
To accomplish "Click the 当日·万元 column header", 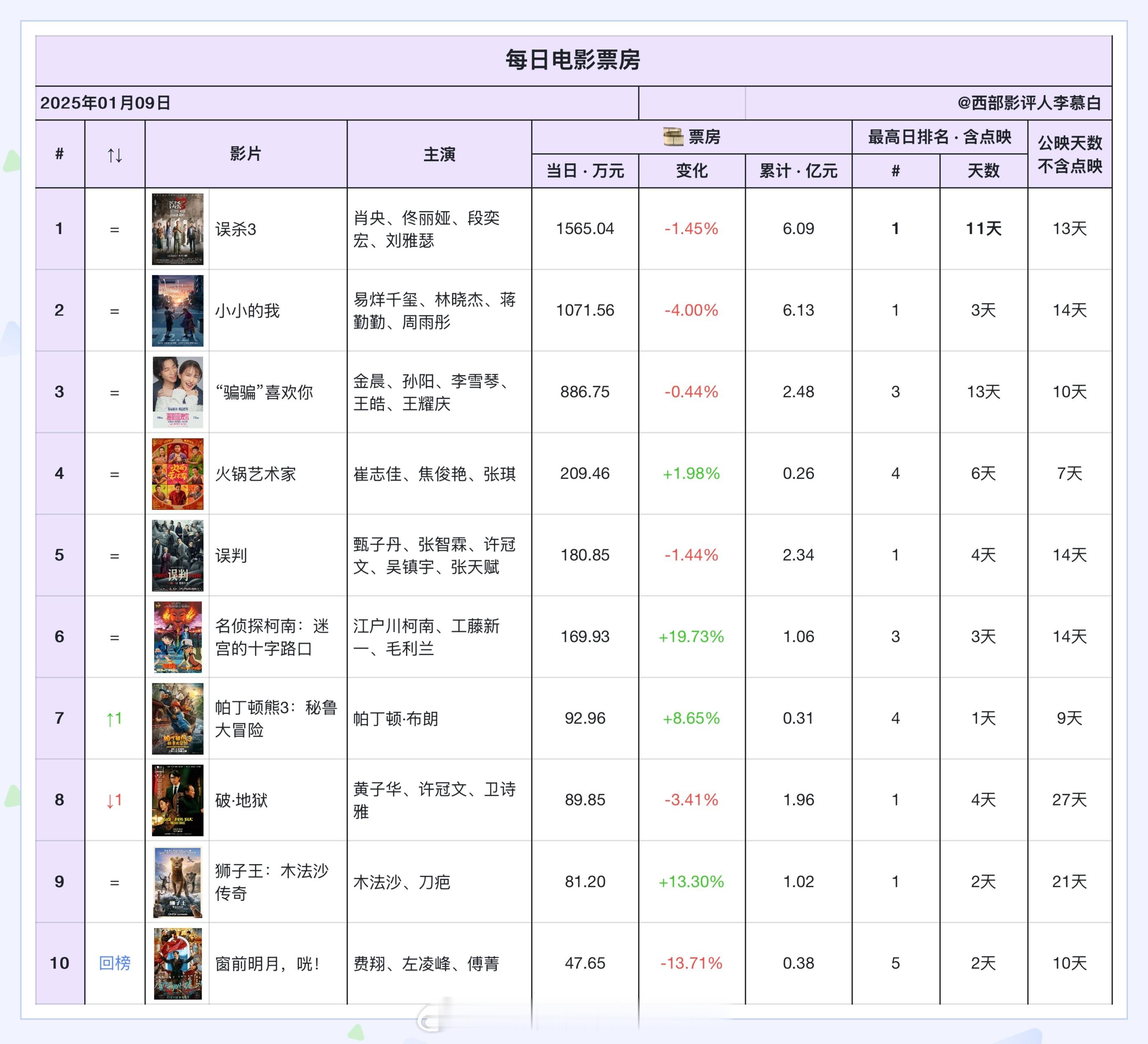I will point(585,171).
